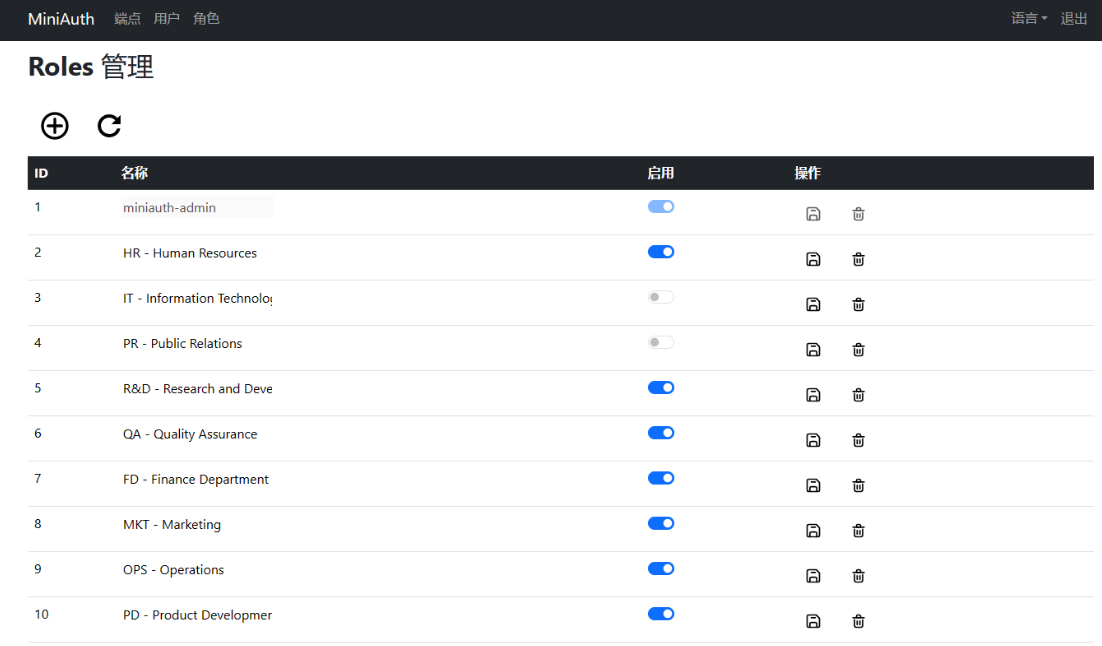The width and height of the screenshot is (1102, 646).
Task: Delete the FD - Finance Department role
Action: (x=858, y=485)
